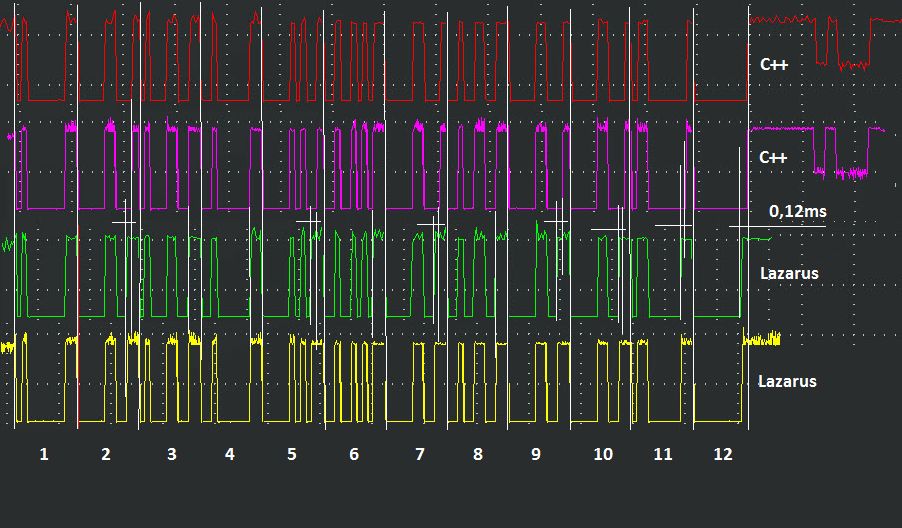Image resolution: width=902 pixels, height=528 pixels.
Task: Click segment number 3 label
Action: [x=171, y=454]
